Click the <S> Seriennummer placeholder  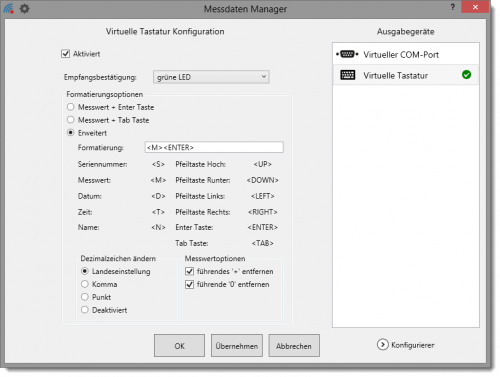pyautogui.click(x=158, y=164)
